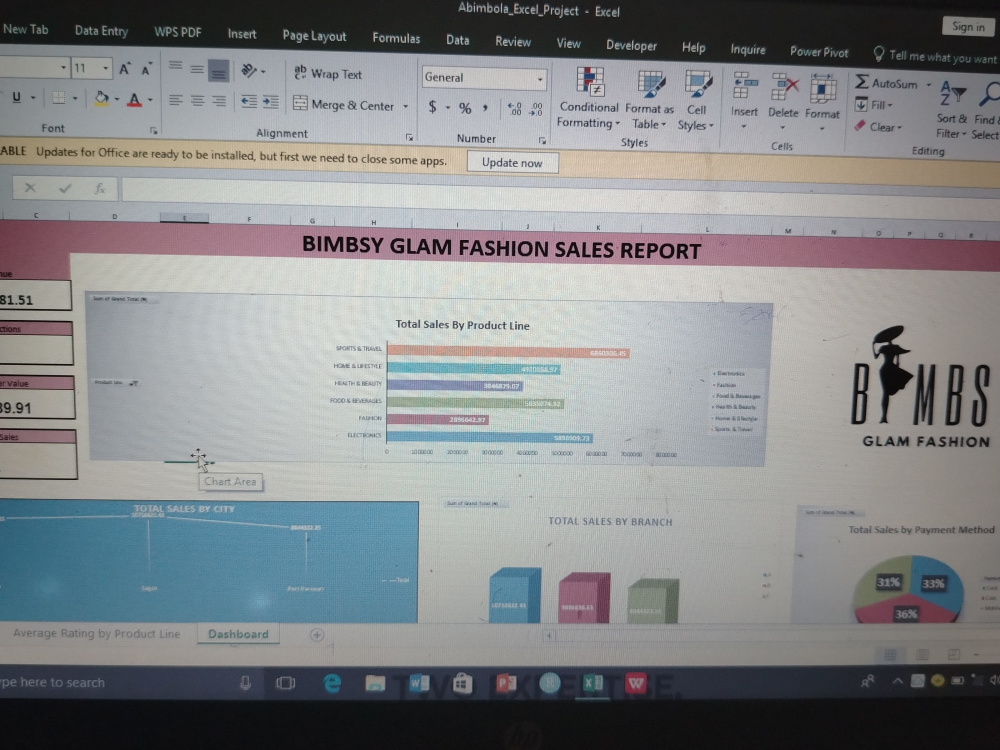Viewport: 1000px width, 750px height.
Task: Click the formula bar Cancel X icon
Action: click(30, 188)
